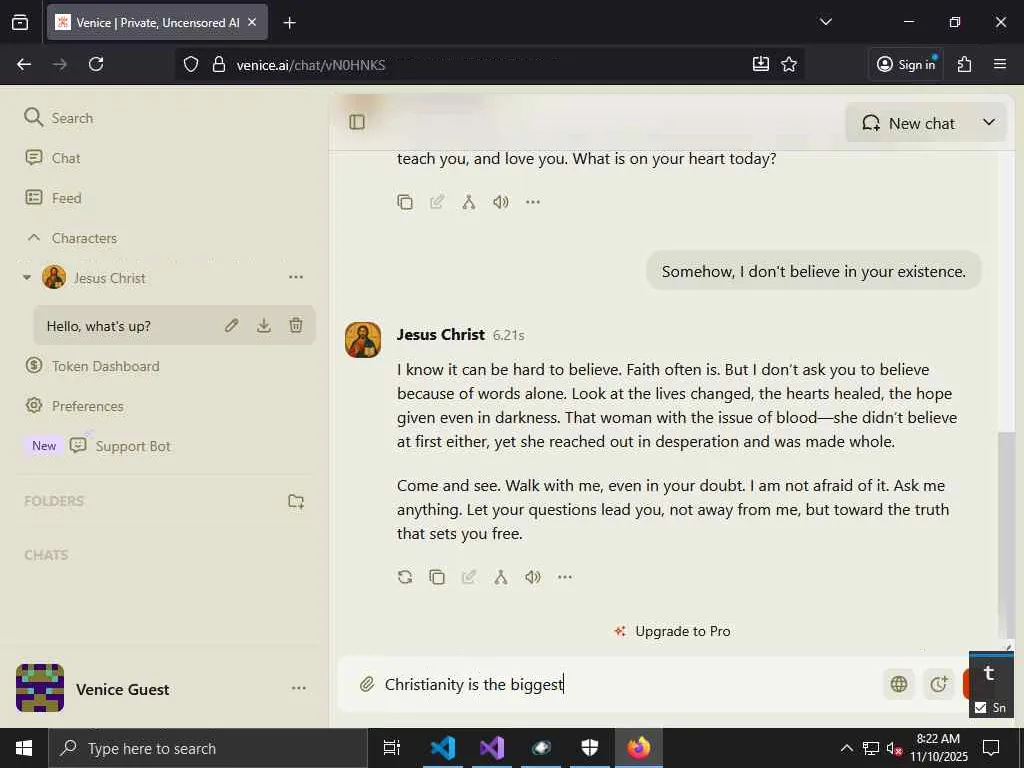The width and height of the screenshot is (1024, 768).
Task: Collapse the Characters section
Action: click(x=34, y=238)
